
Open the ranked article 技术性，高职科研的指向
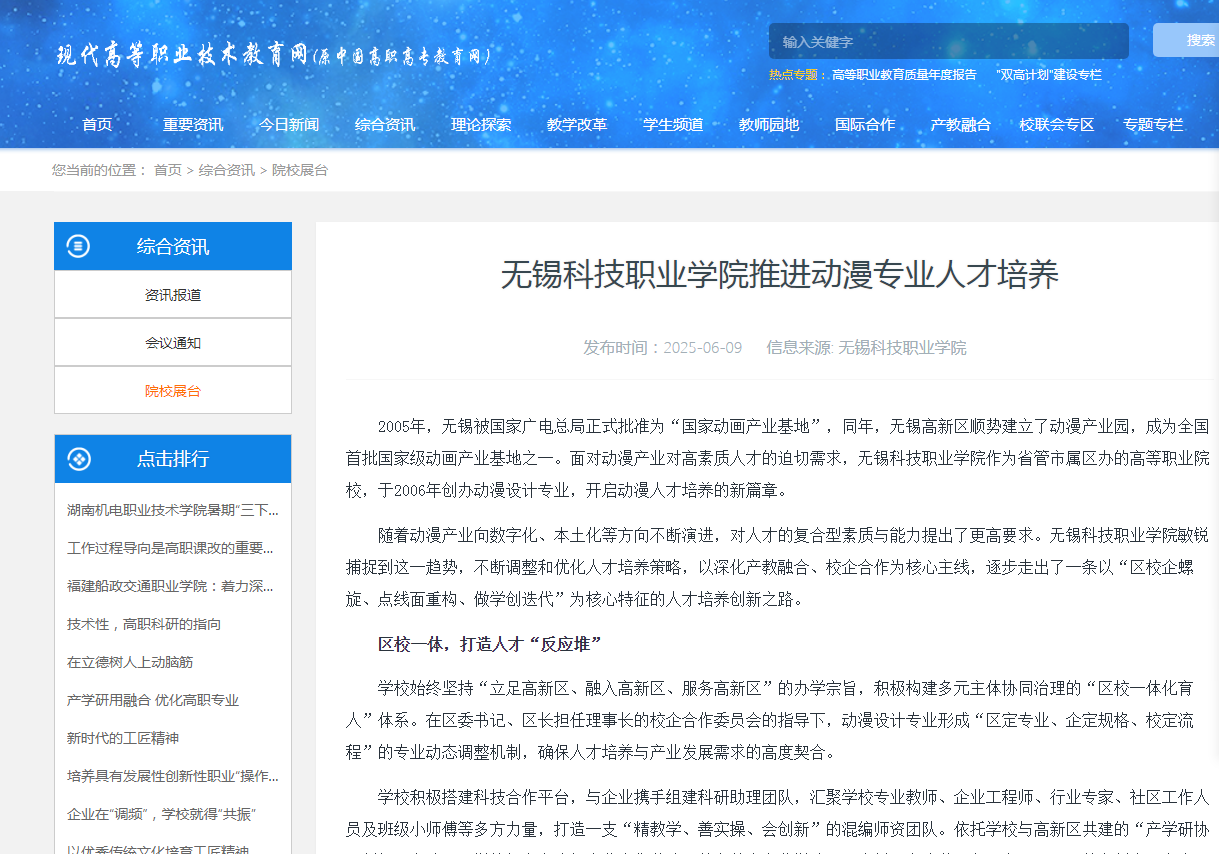click(144, 624)
